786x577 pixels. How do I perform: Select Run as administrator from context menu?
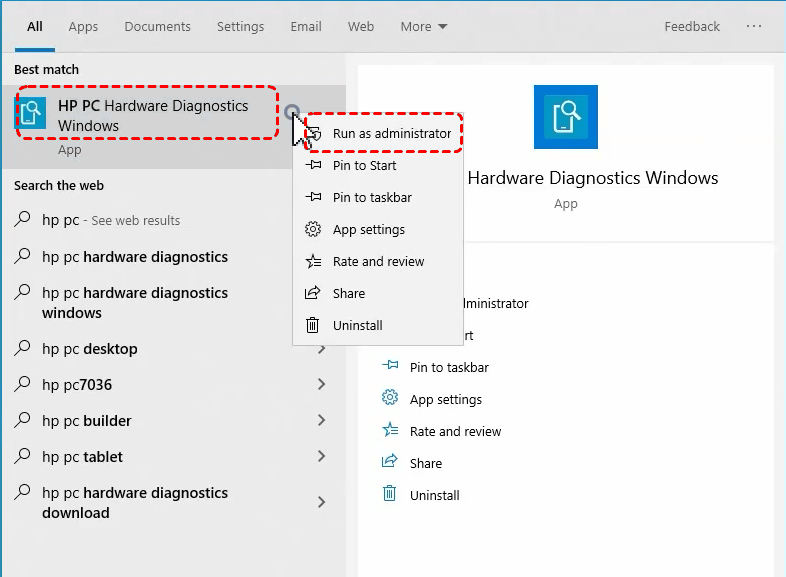391,133
